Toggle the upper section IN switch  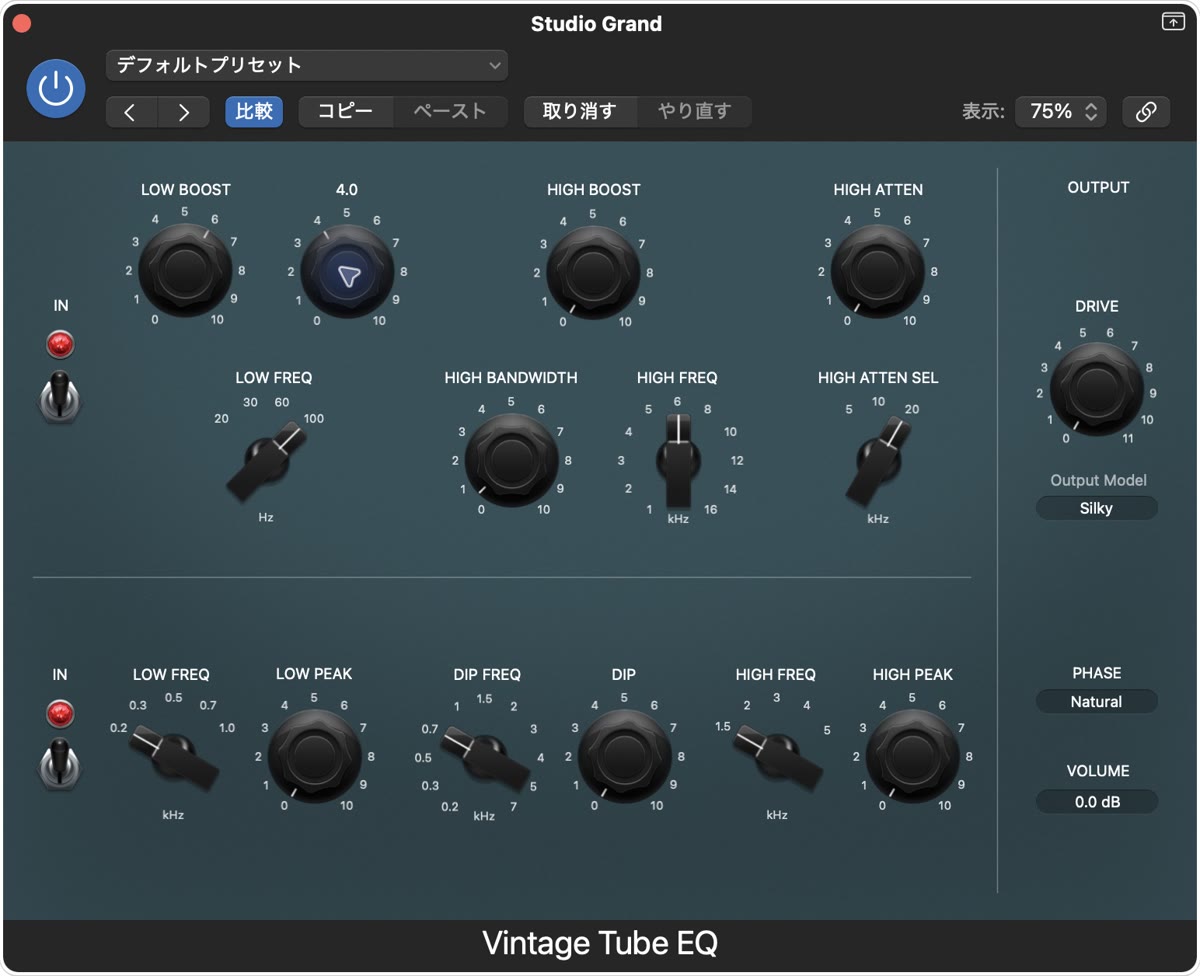click(x=61, y=396)
